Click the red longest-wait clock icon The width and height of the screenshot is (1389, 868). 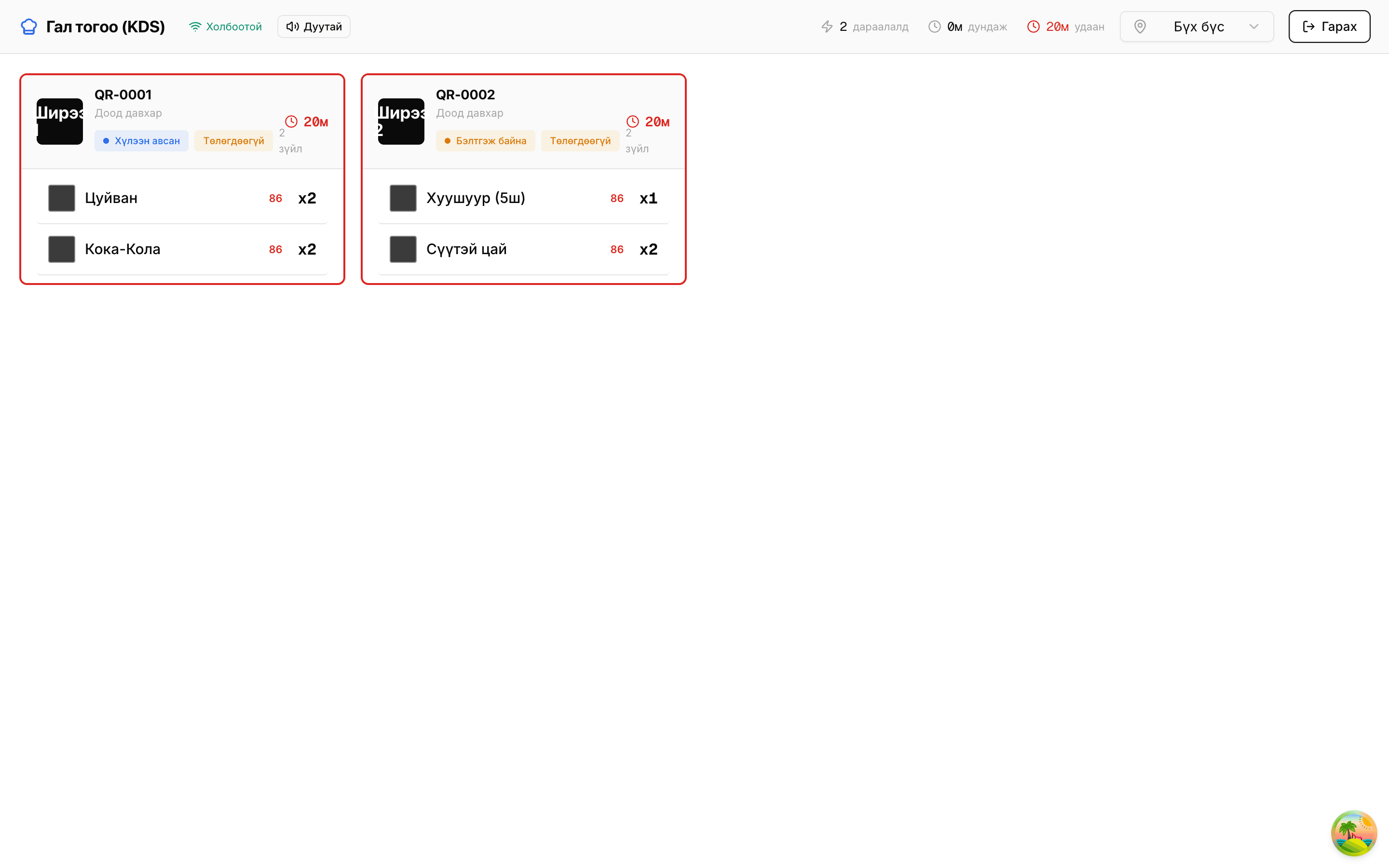1033,27
